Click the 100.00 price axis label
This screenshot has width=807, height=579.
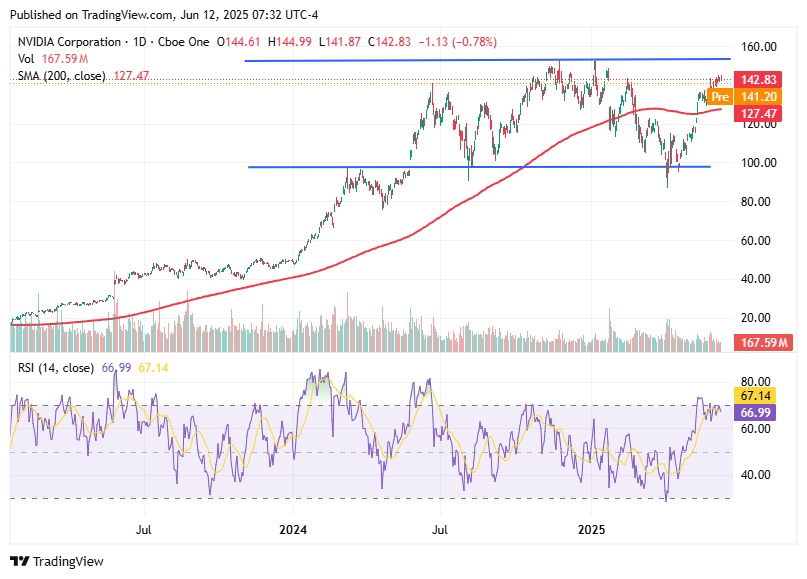[759, 163]
